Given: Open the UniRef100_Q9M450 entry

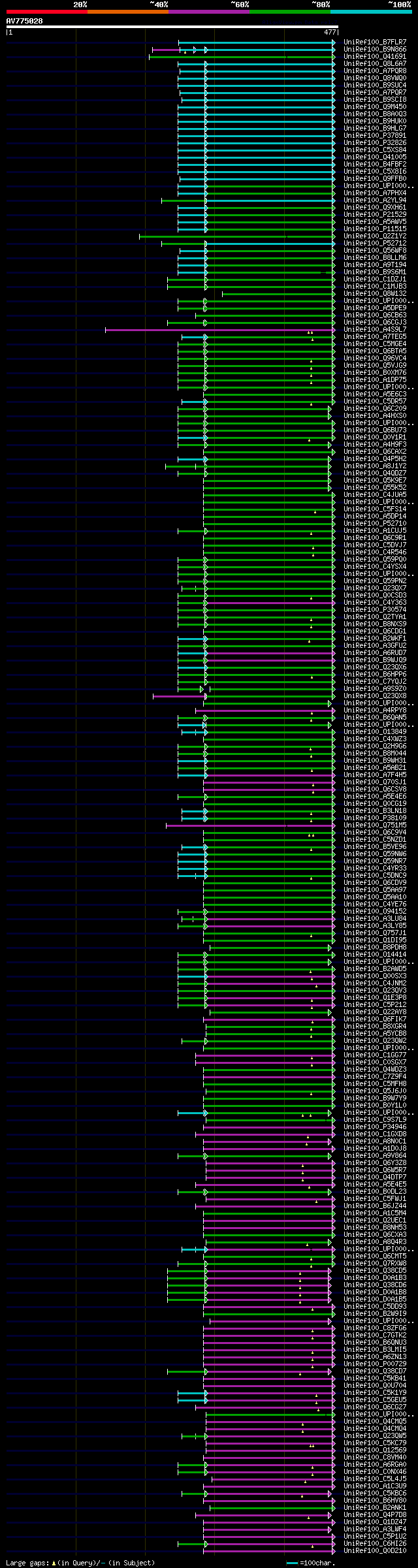Looking at the screenshot, I should [x=375, y=106].
